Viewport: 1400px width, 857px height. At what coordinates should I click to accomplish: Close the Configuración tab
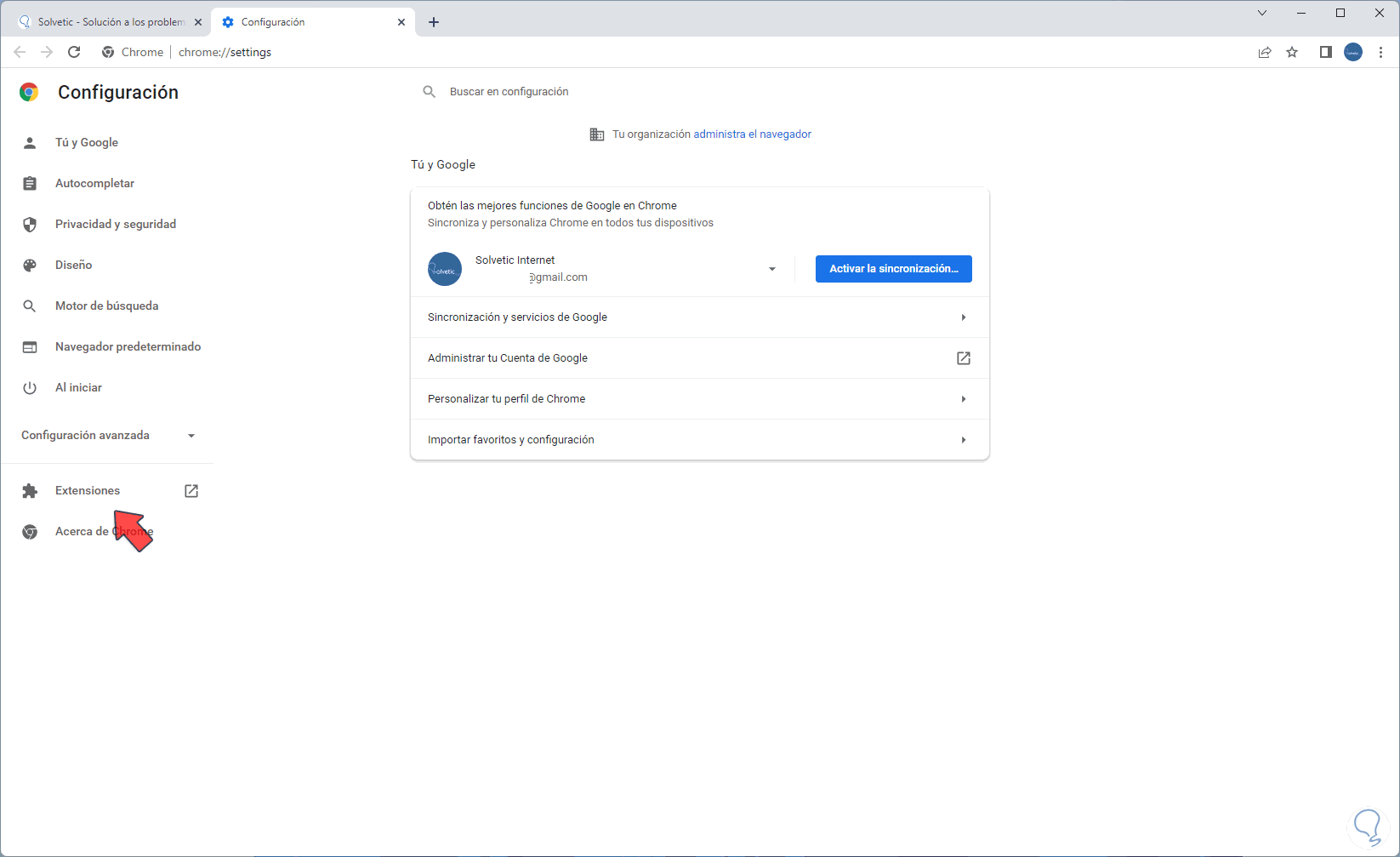pos(401,22)
